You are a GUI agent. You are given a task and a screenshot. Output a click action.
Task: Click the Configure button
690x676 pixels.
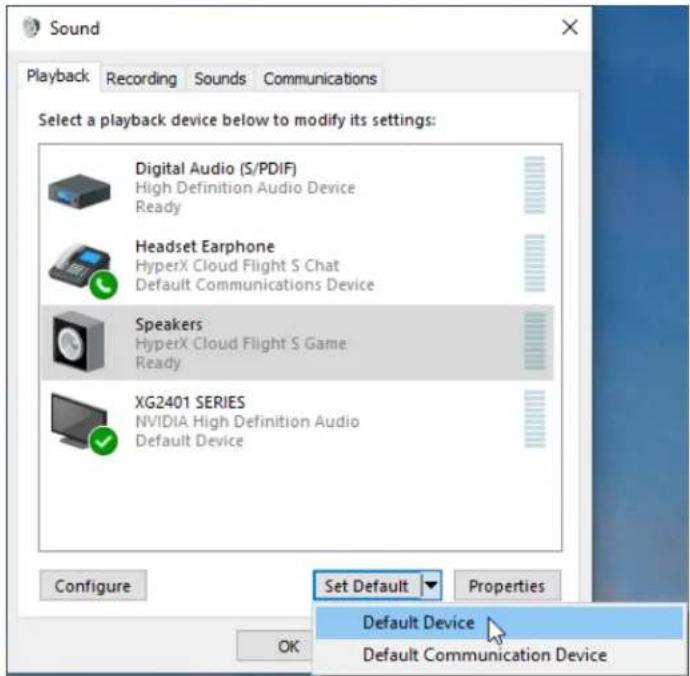pyautogui.click(x=93, y=586)
